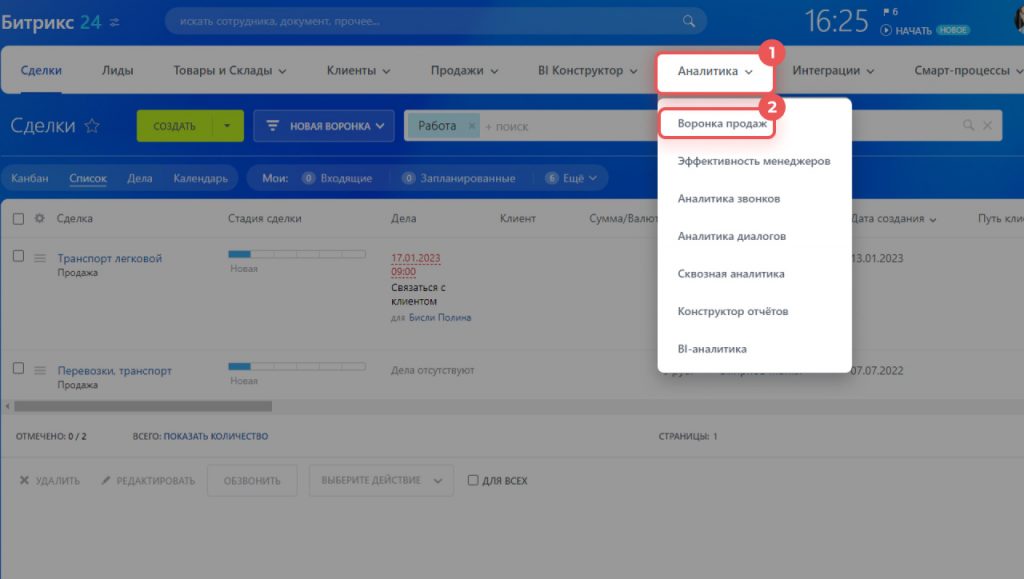This screenshot has height=579, width=1024.
Task: Check the Перевозки, транспорт row checkbox
Action: [x=18, y=368]
